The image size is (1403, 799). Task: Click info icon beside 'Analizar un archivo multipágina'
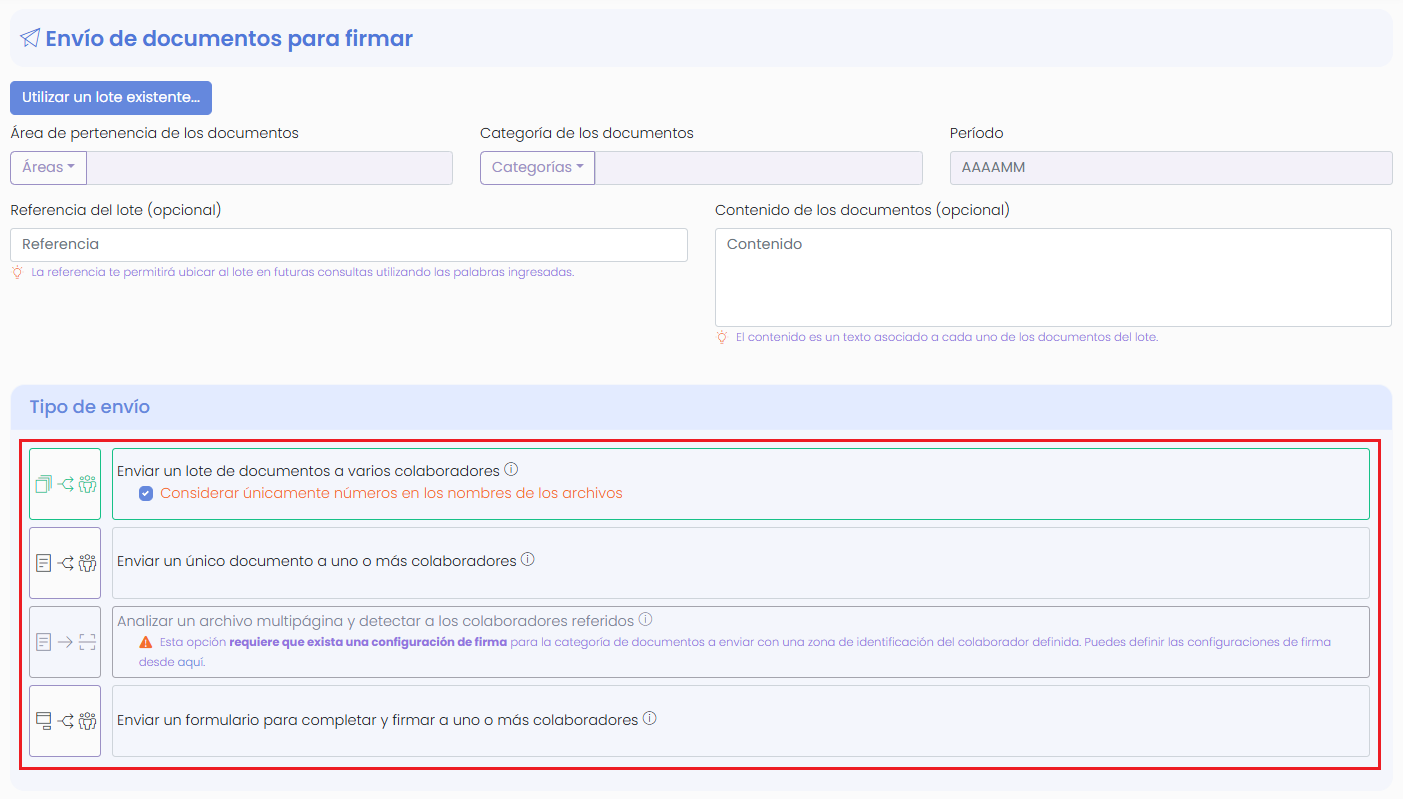point(646,620)
